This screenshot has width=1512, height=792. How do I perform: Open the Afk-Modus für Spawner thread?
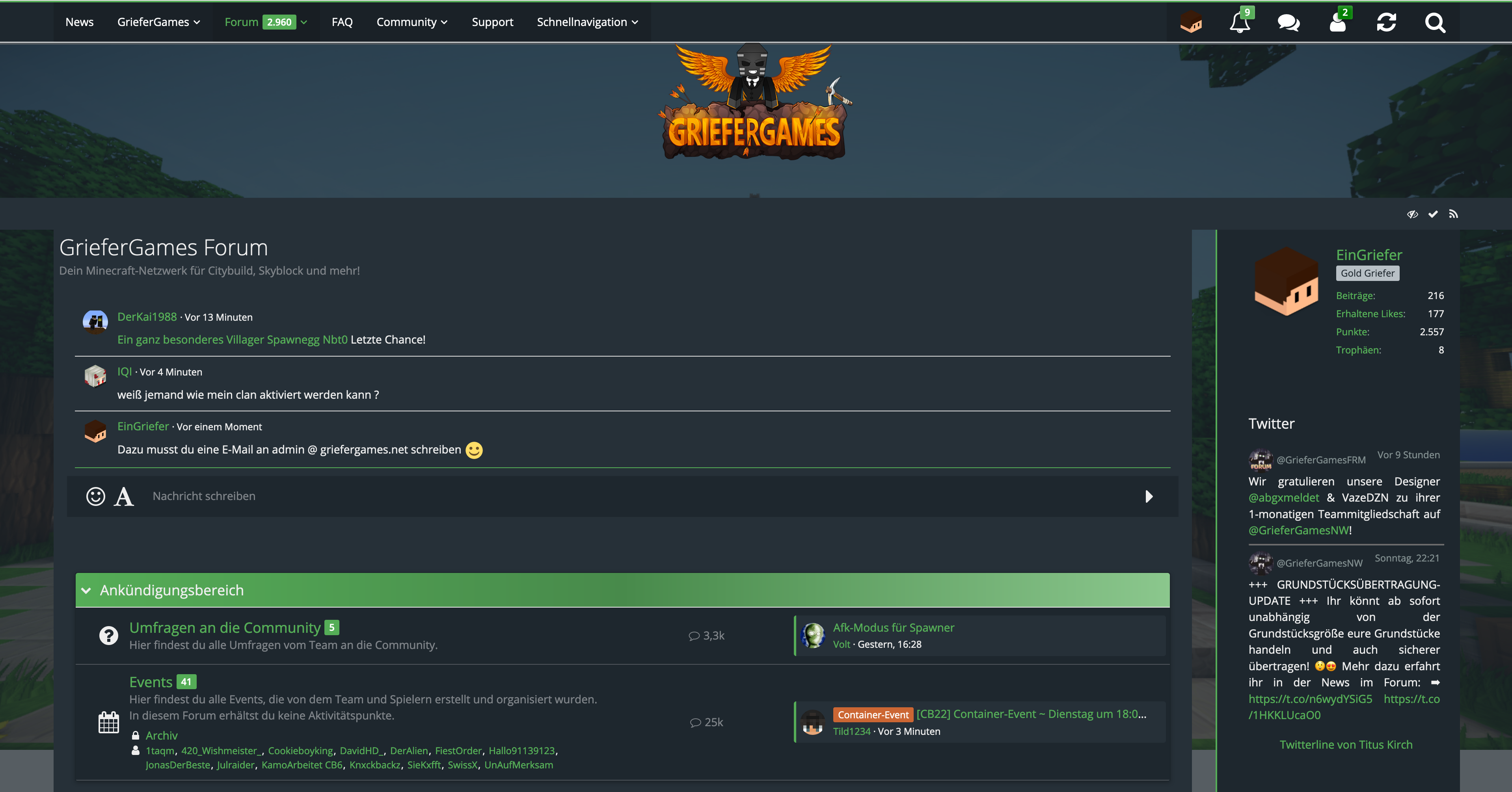pyautogui.click(x=893, y=628)
